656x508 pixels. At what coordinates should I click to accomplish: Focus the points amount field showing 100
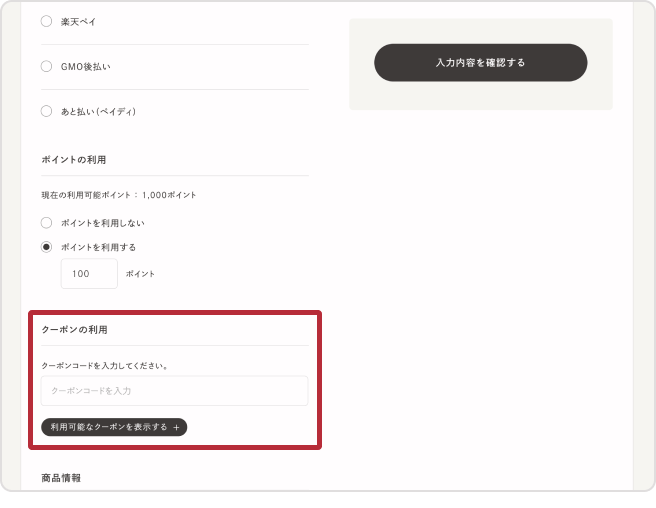[89, 273]
